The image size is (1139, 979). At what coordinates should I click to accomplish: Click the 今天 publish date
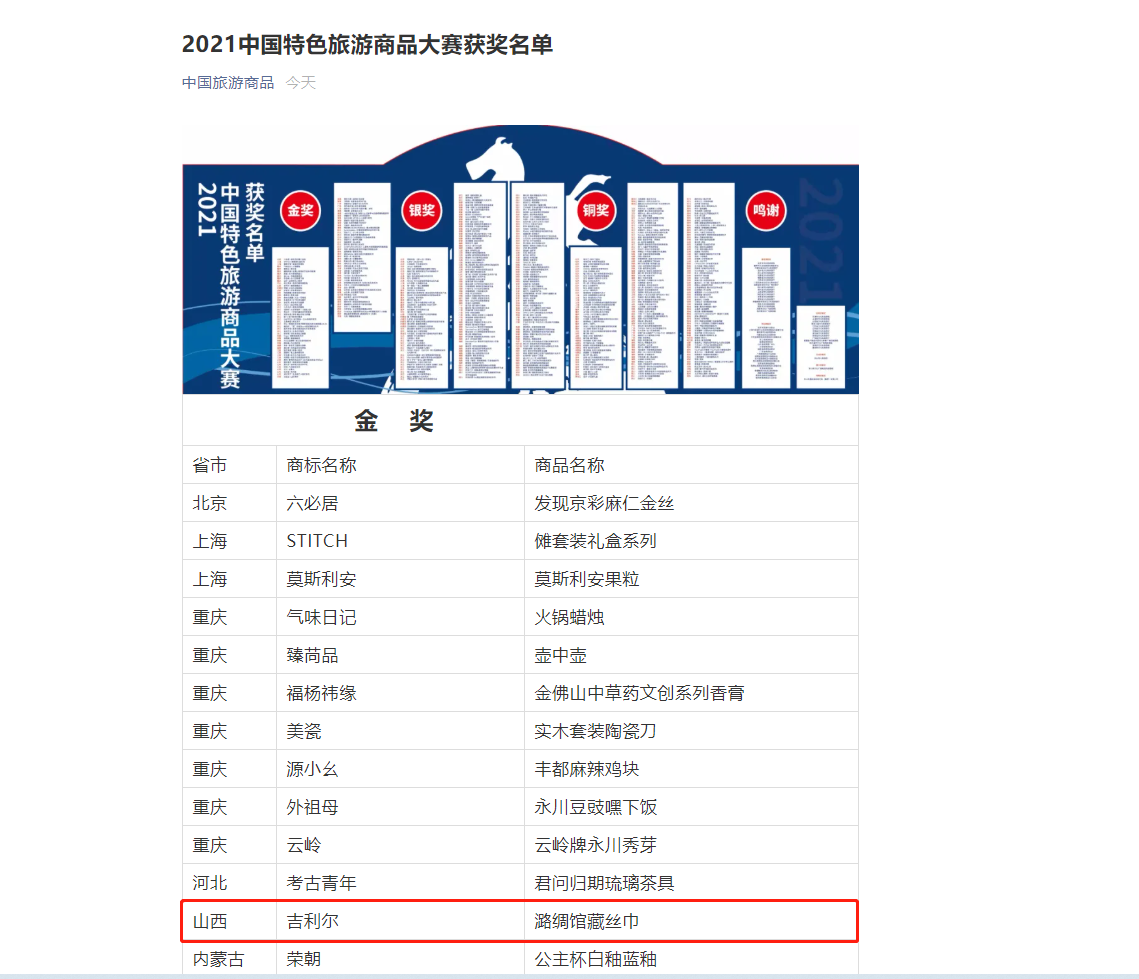301,83
